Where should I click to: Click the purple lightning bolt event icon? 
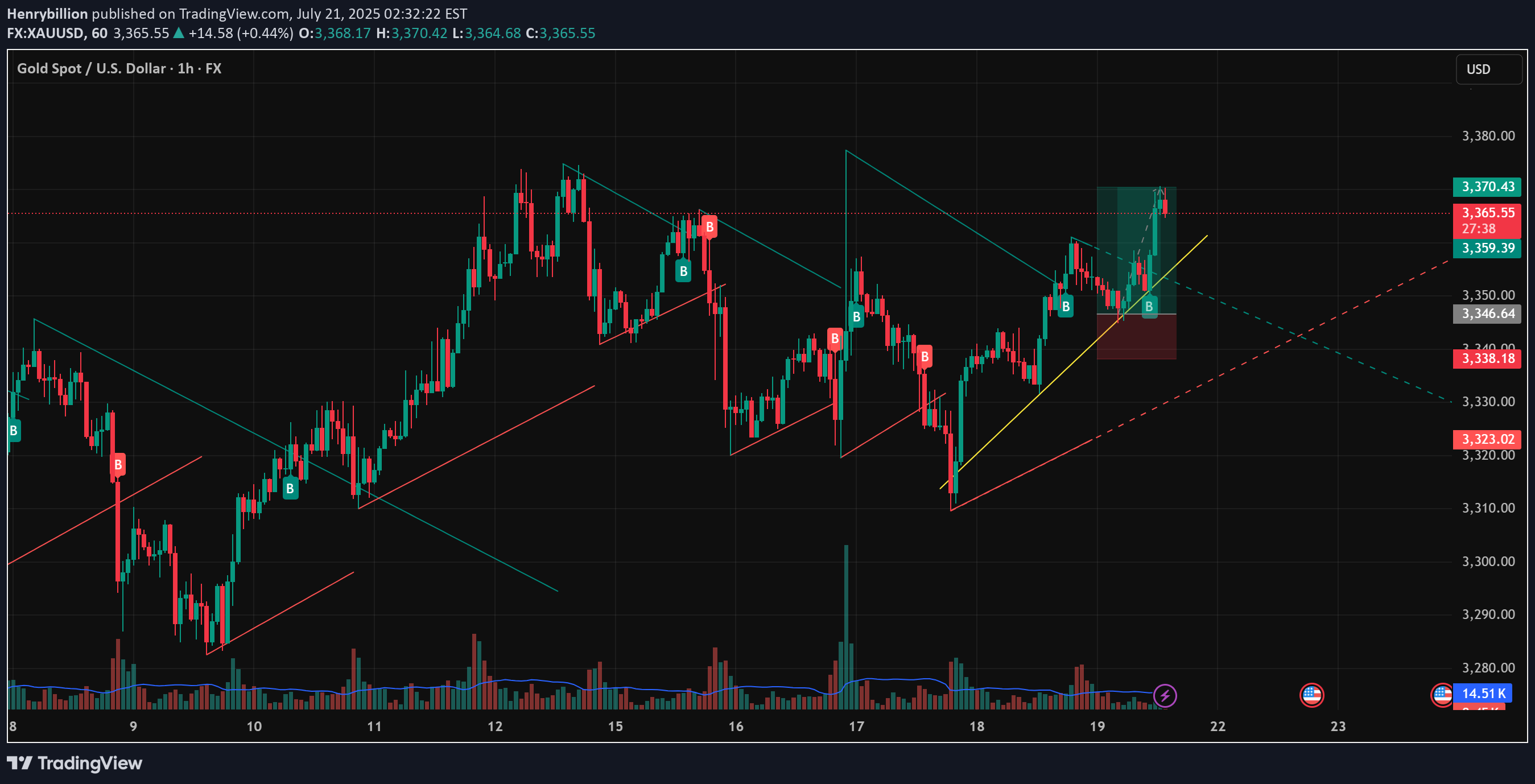pos(1165,695)
